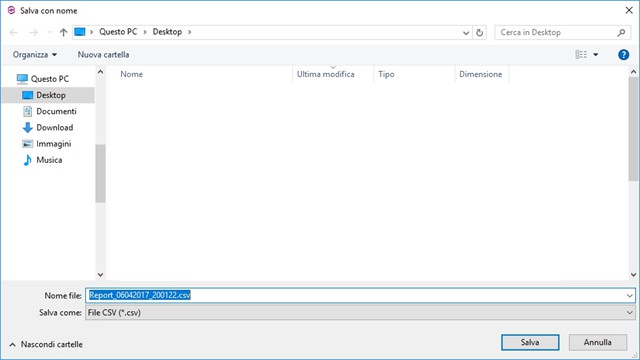Select Questo PC in address breadcrumb

click(x=118, y=32)
